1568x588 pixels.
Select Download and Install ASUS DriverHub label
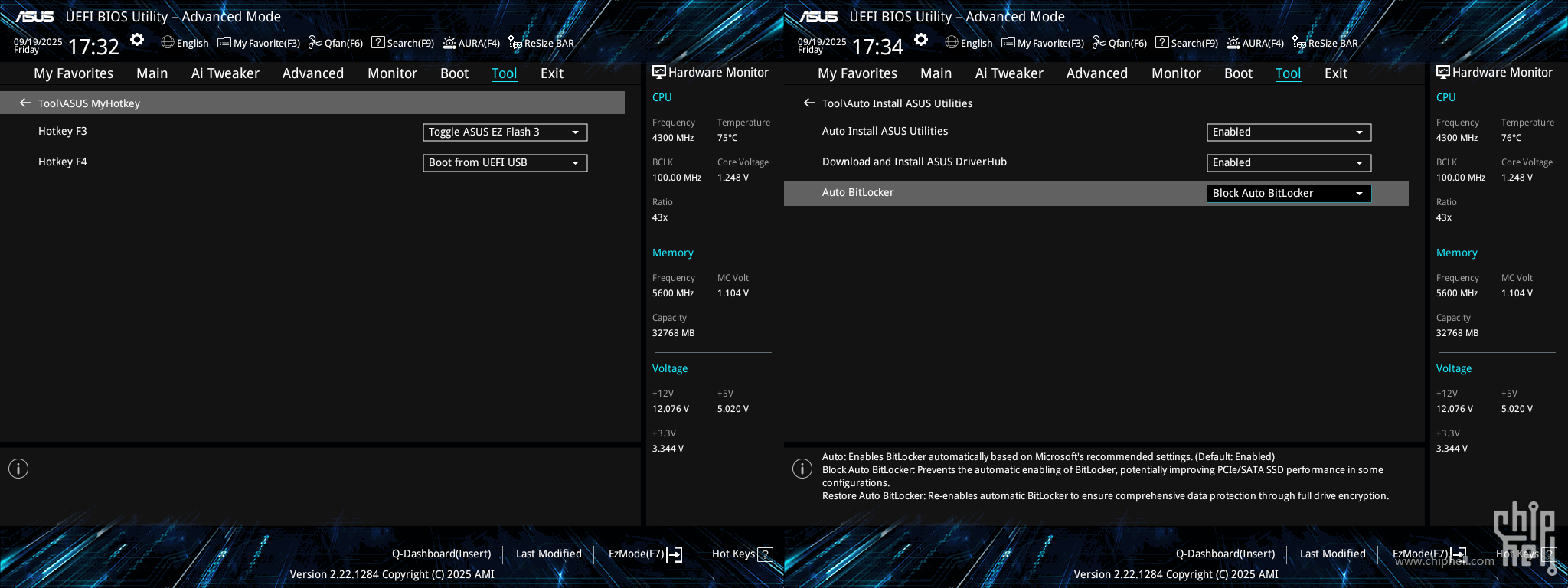click(x=914, y=162)
